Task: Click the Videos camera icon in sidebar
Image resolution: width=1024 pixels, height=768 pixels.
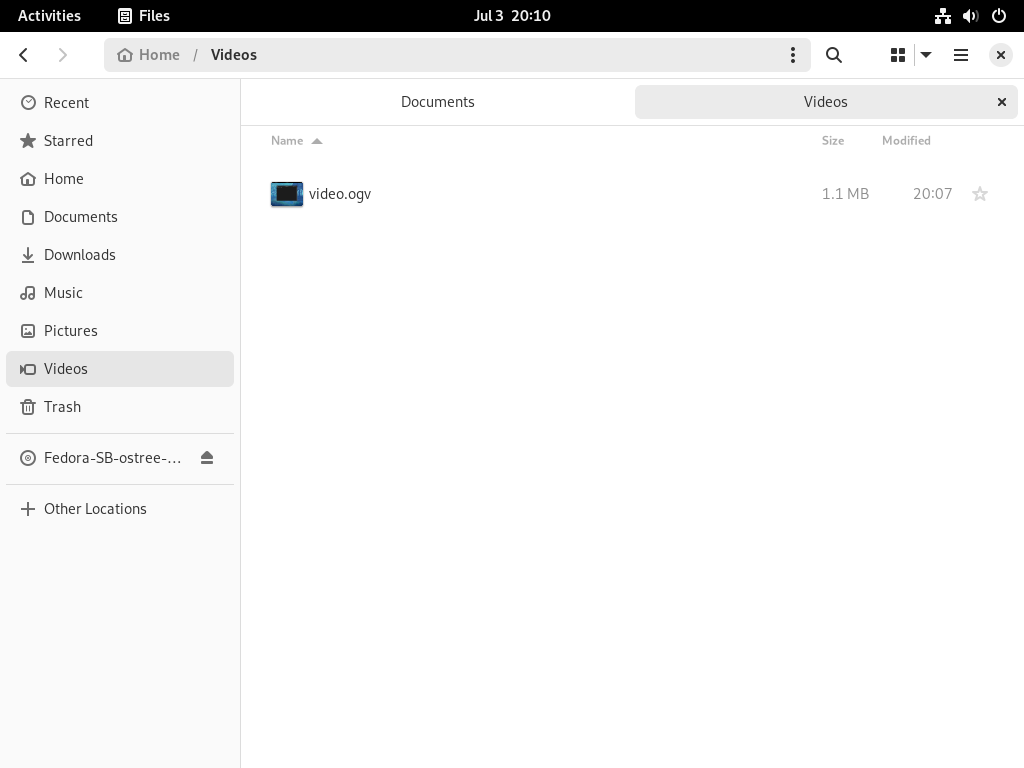Action: point(28,369)
